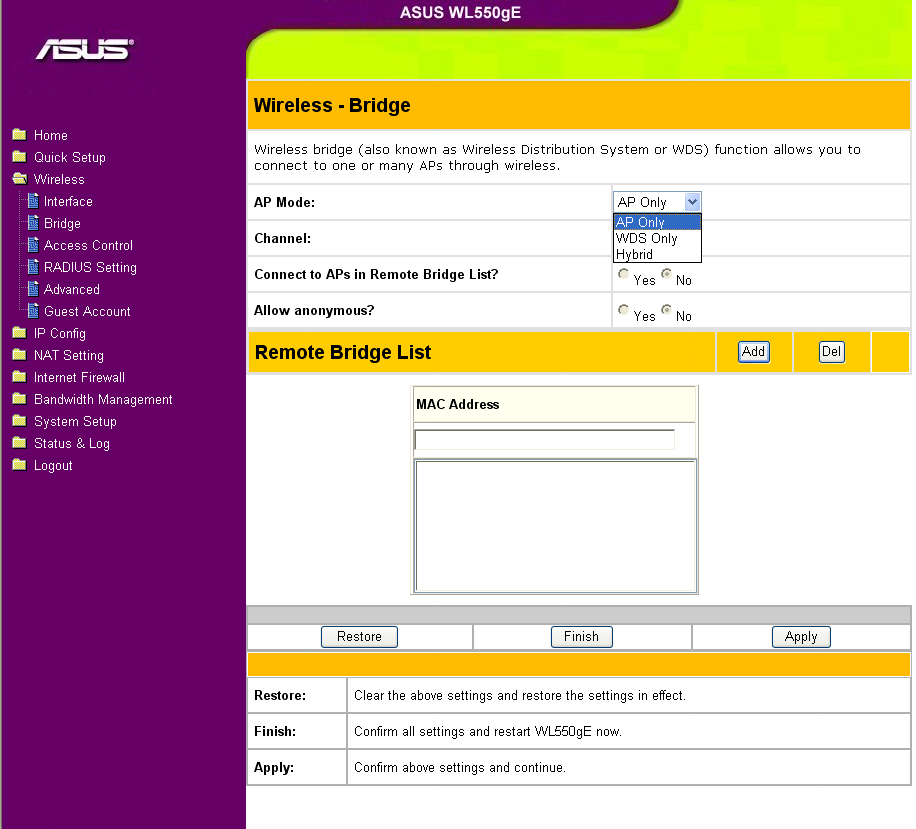The width and height of the screenshot is (916, 829).
Task: Open Wireless Bridge settings
Action: [62, 224]
